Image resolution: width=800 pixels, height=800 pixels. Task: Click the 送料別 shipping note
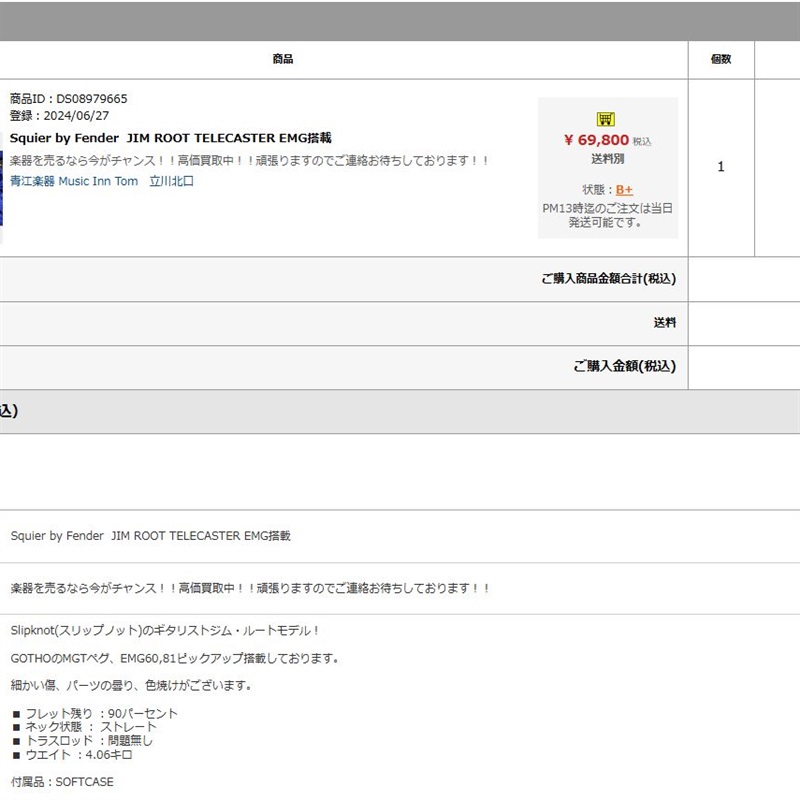[608, 159]
